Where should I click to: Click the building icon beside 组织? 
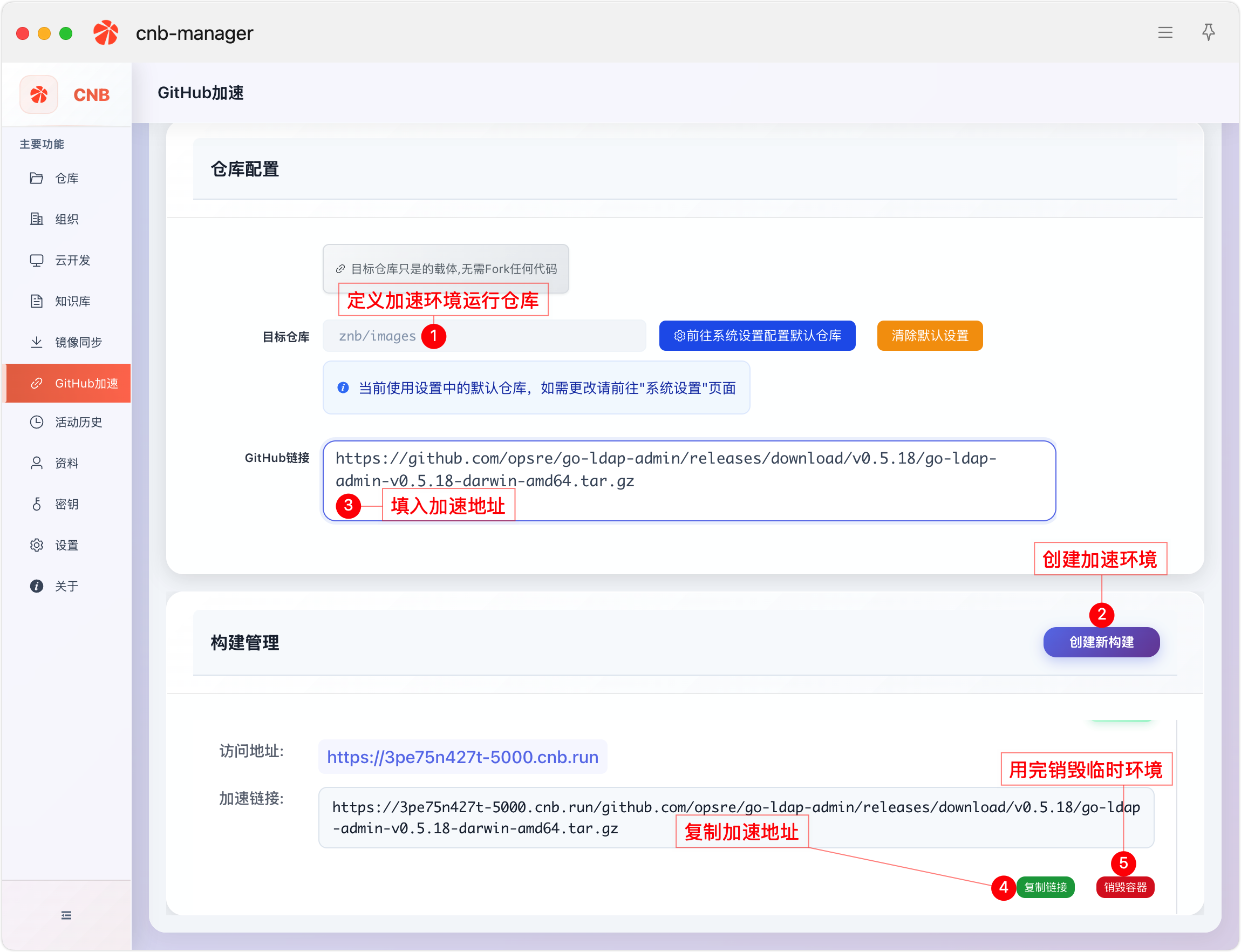[x=37, y=219]
